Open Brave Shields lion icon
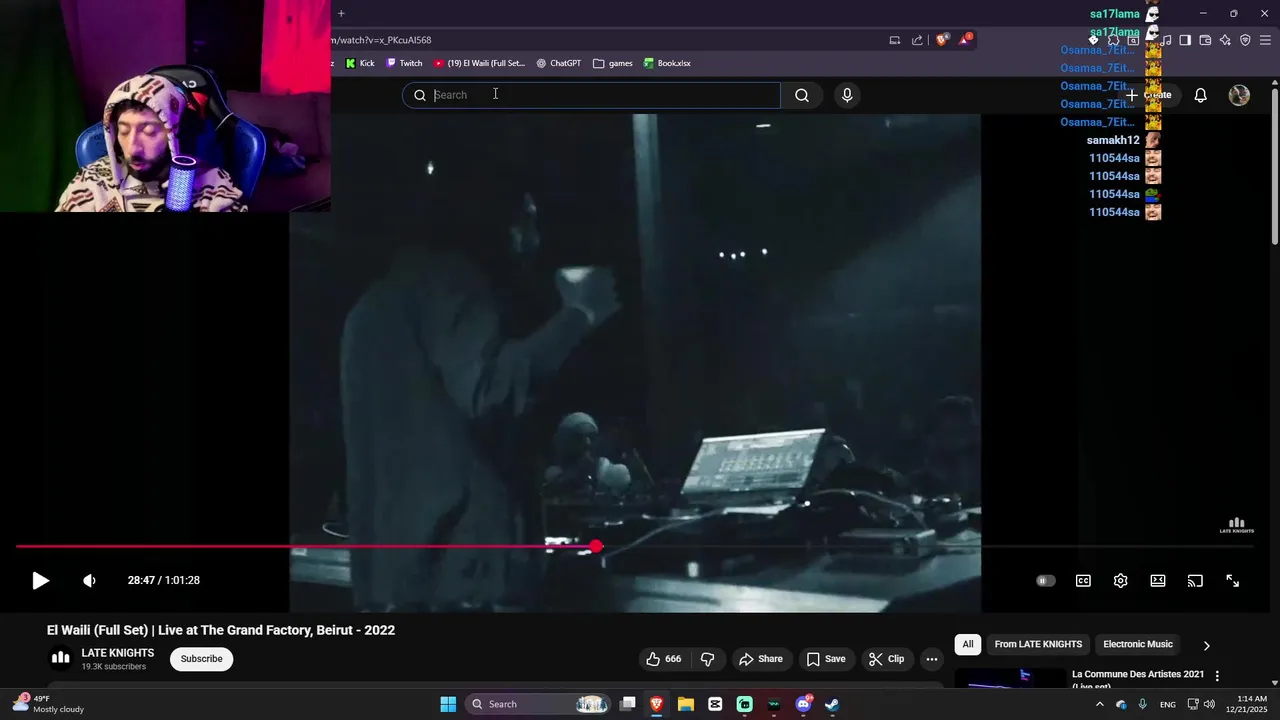1280x720 pixels. click(942, 40)
